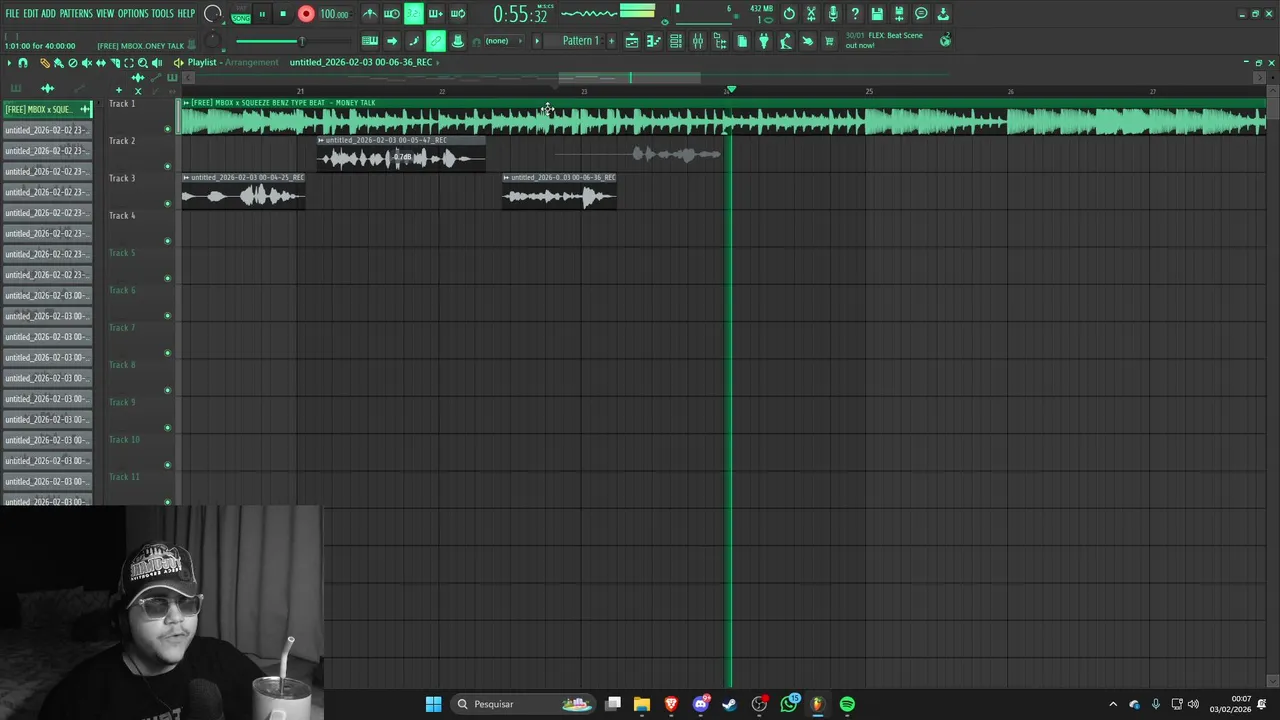This screenshot has width=1280, height=720.
Task: Open the snap selector showing (none)
Action: click(504, 41)
